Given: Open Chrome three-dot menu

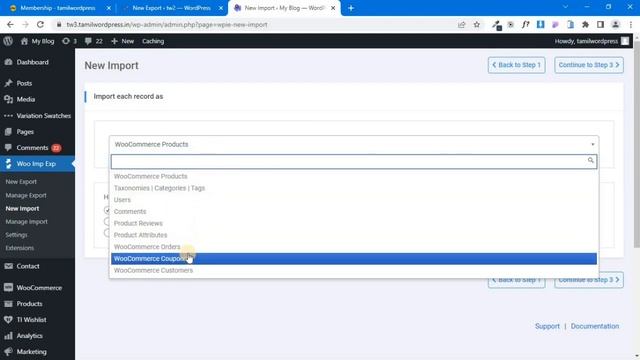Looking at the screenshot, I should pyautogui.click(x=631, y=24).
